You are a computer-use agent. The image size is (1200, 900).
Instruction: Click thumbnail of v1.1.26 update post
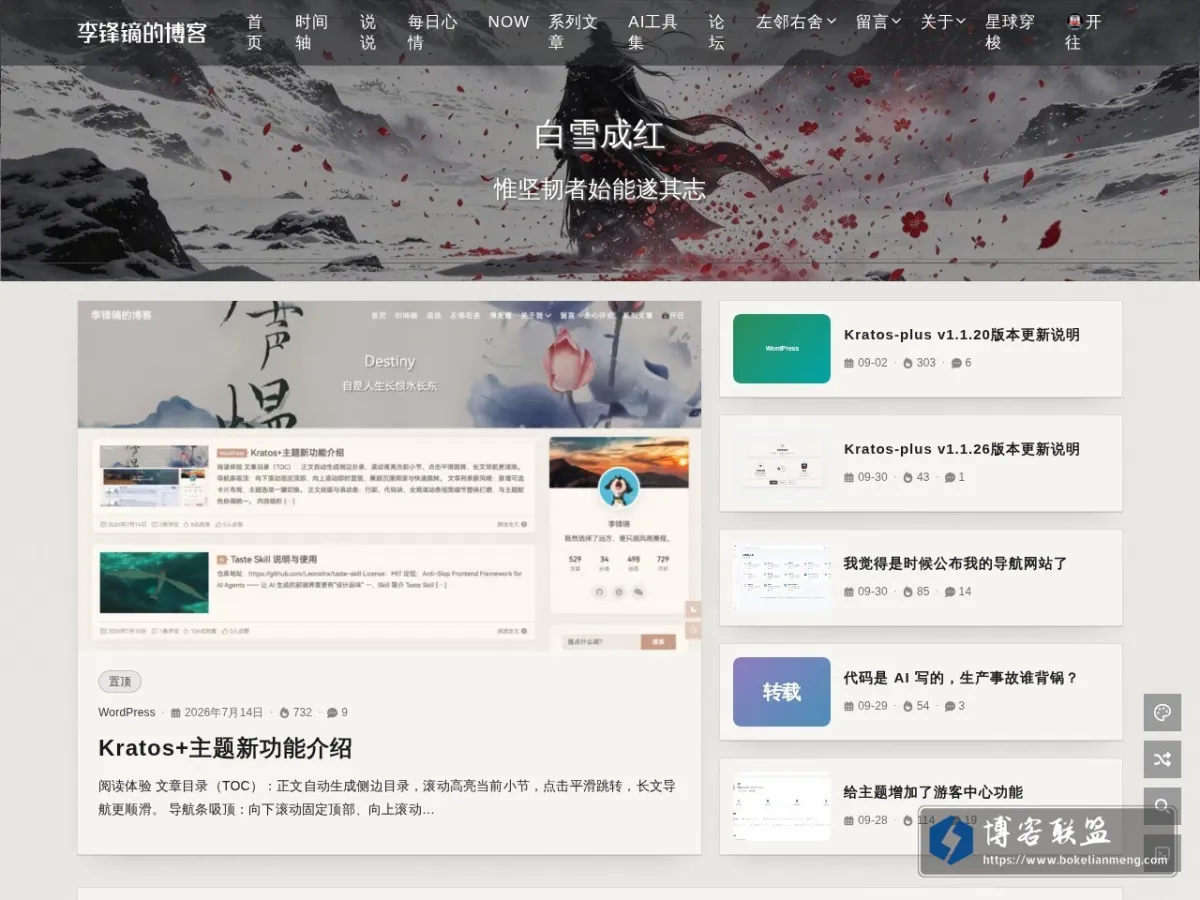point(782,463)
